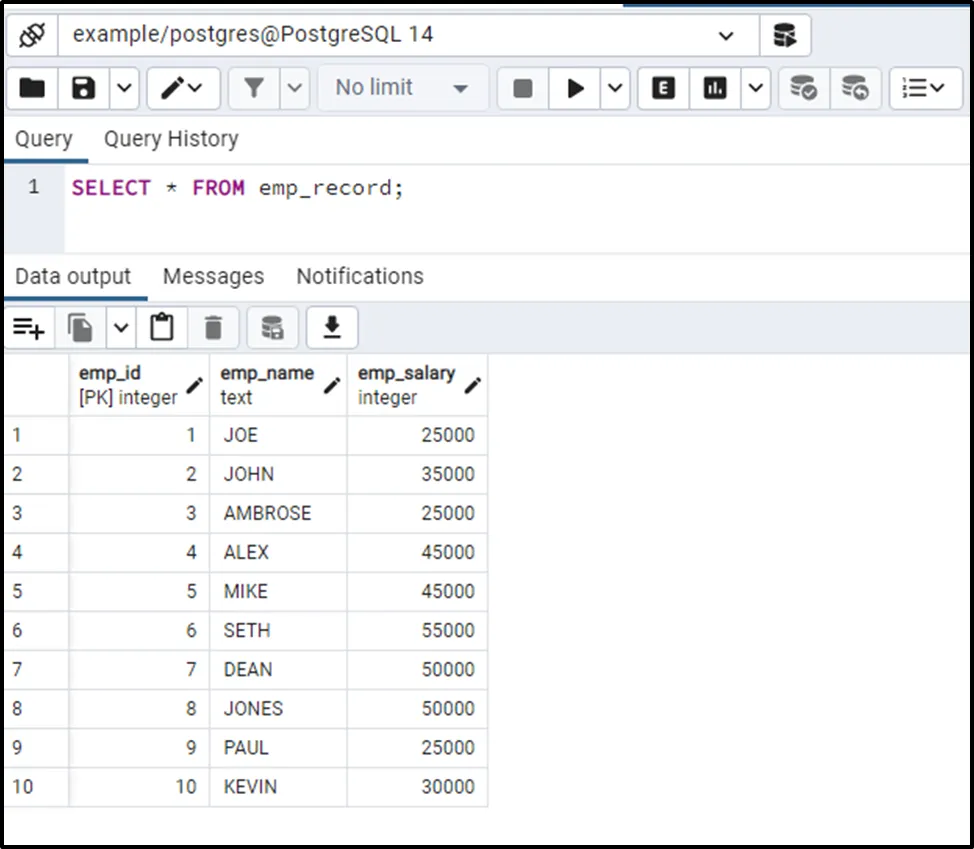
Task: Click the Save File disk icon
Action: tap(84, 88)
